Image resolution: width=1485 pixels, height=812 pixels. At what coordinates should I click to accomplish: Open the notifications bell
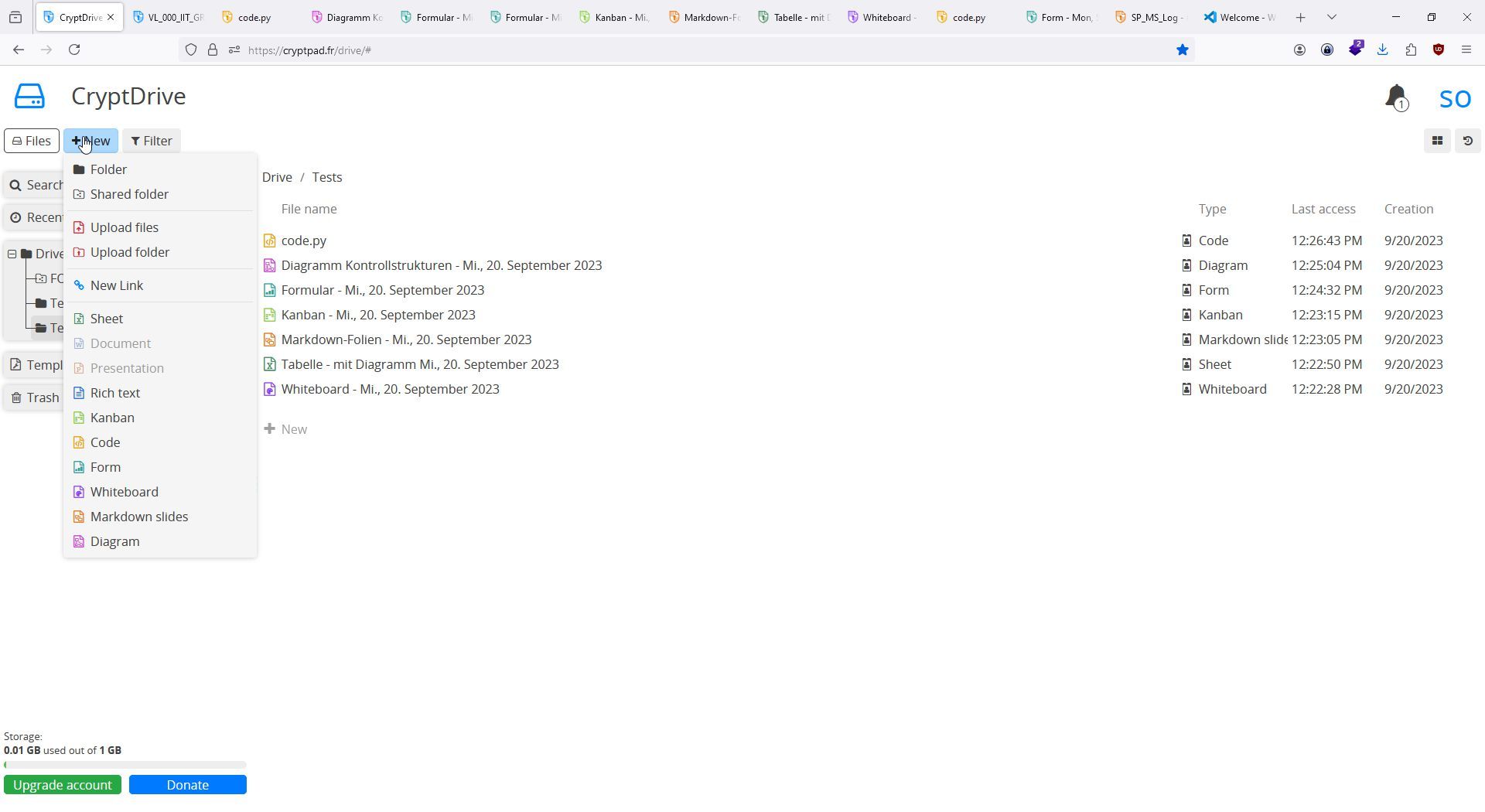(x=1396, y=97)
